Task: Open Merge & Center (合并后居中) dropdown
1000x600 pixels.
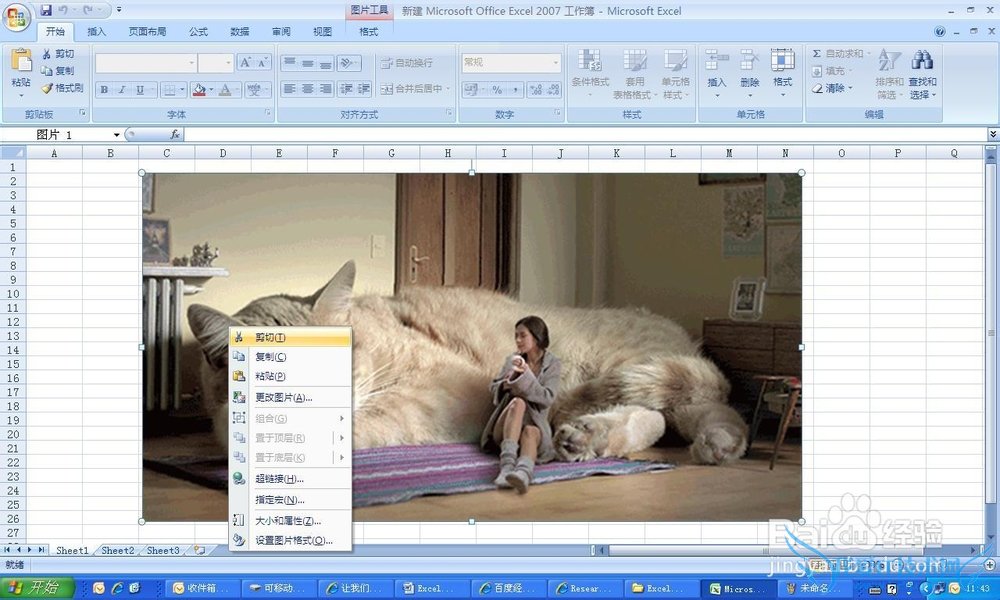Action: tap(448, 89)
